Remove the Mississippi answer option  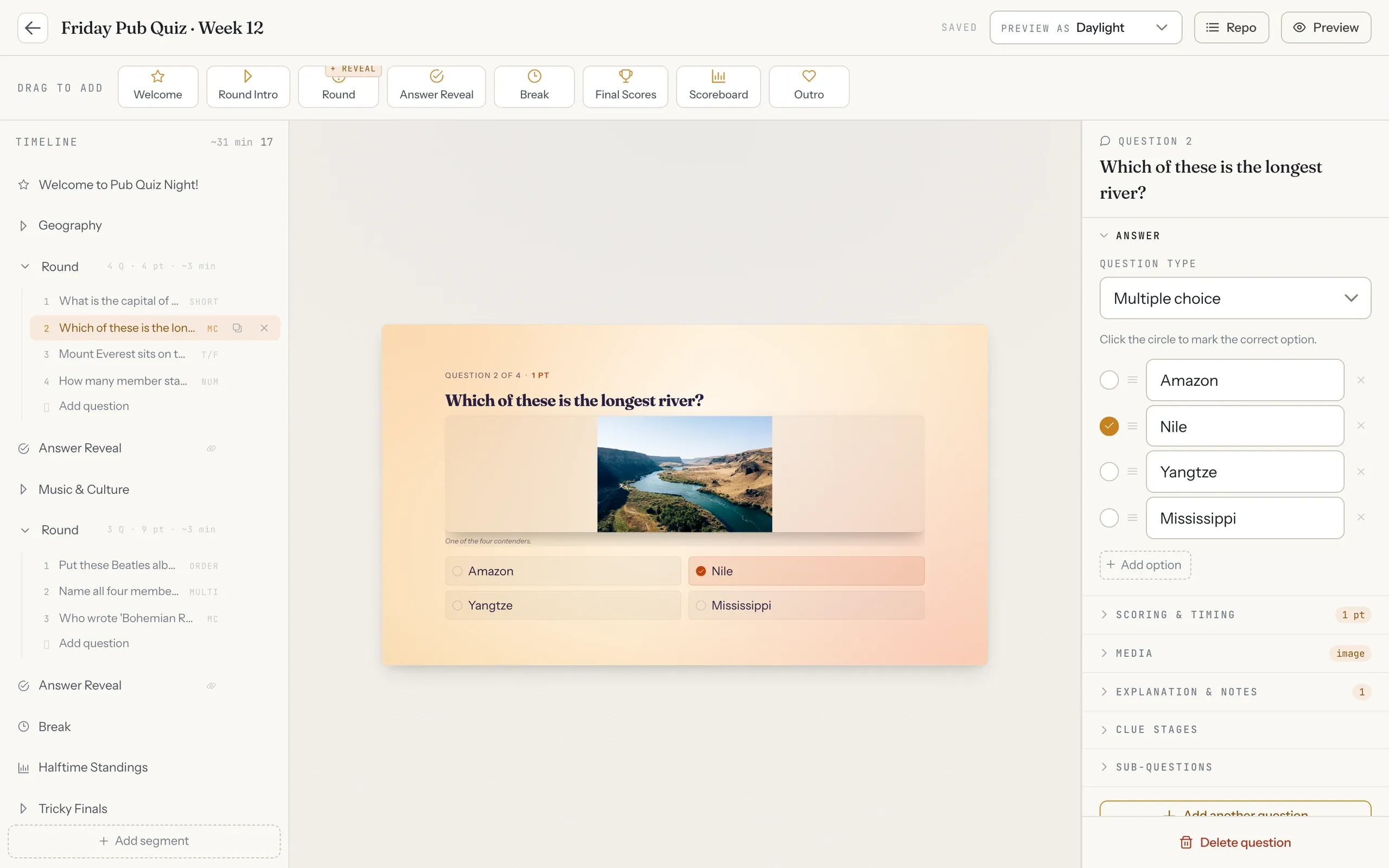[x=1361, y=517]
